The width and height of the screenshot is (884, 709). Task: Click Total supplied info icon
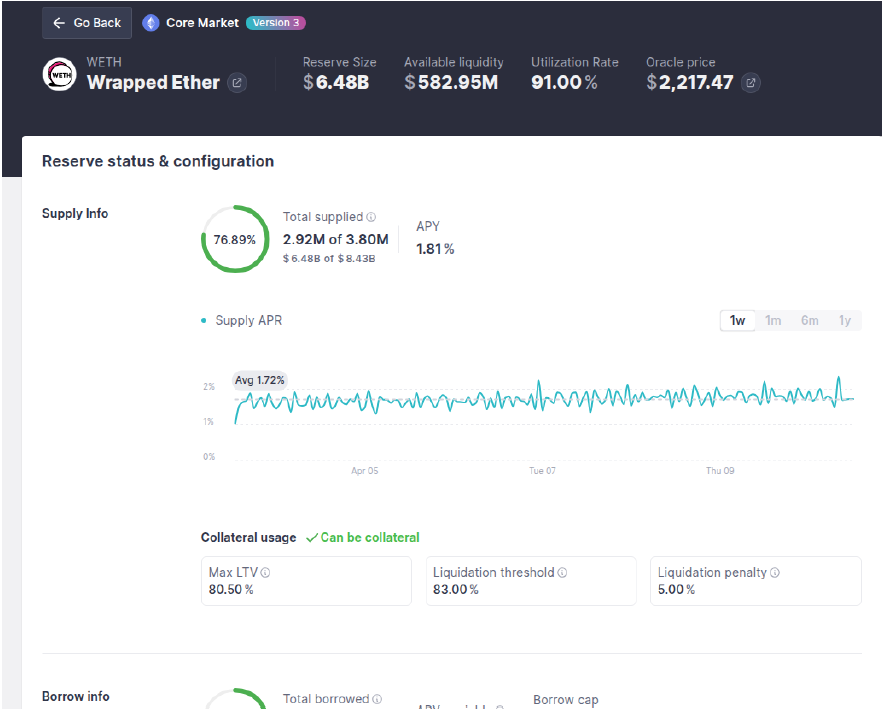[x=371, y=217]
